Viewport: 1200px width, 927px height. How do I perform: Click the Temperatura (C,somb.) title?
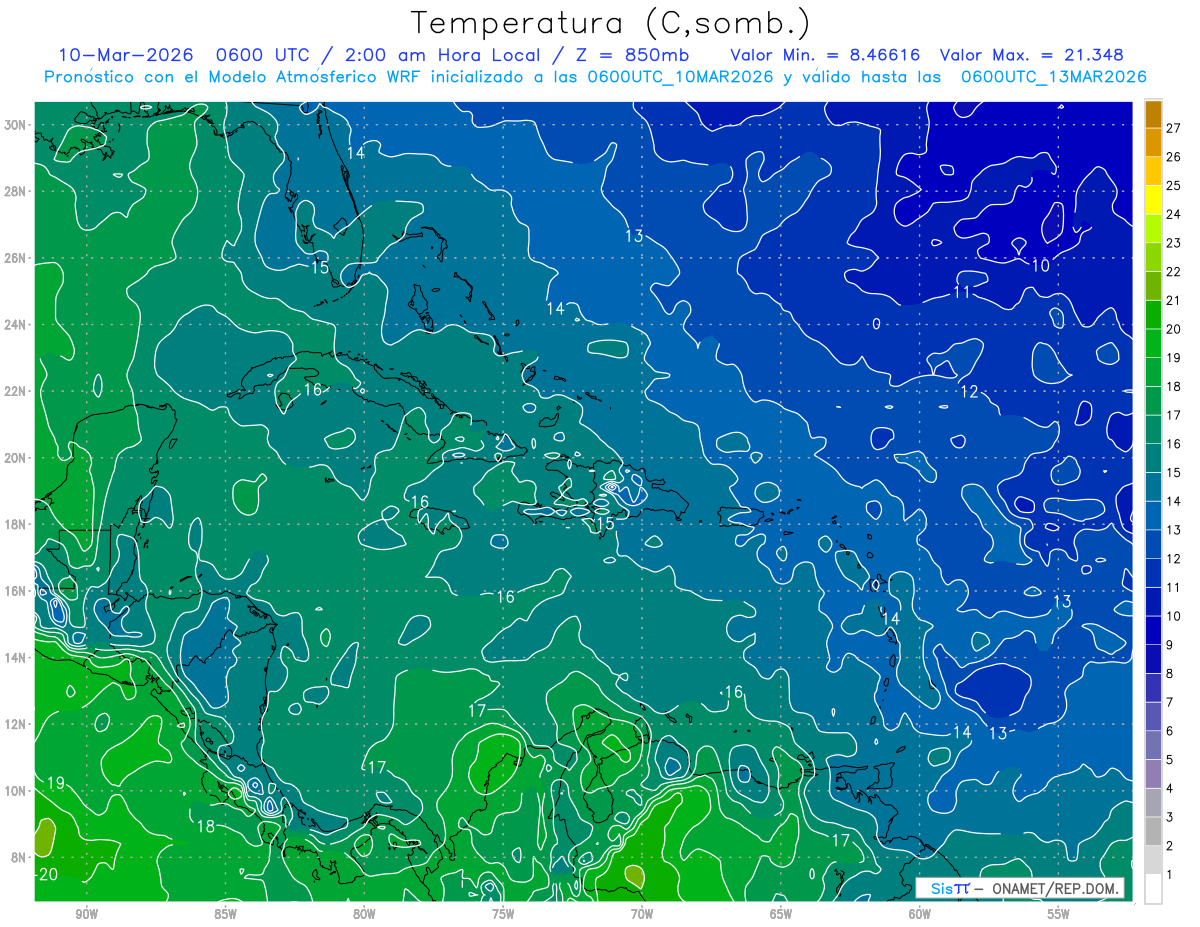(611, 22)
